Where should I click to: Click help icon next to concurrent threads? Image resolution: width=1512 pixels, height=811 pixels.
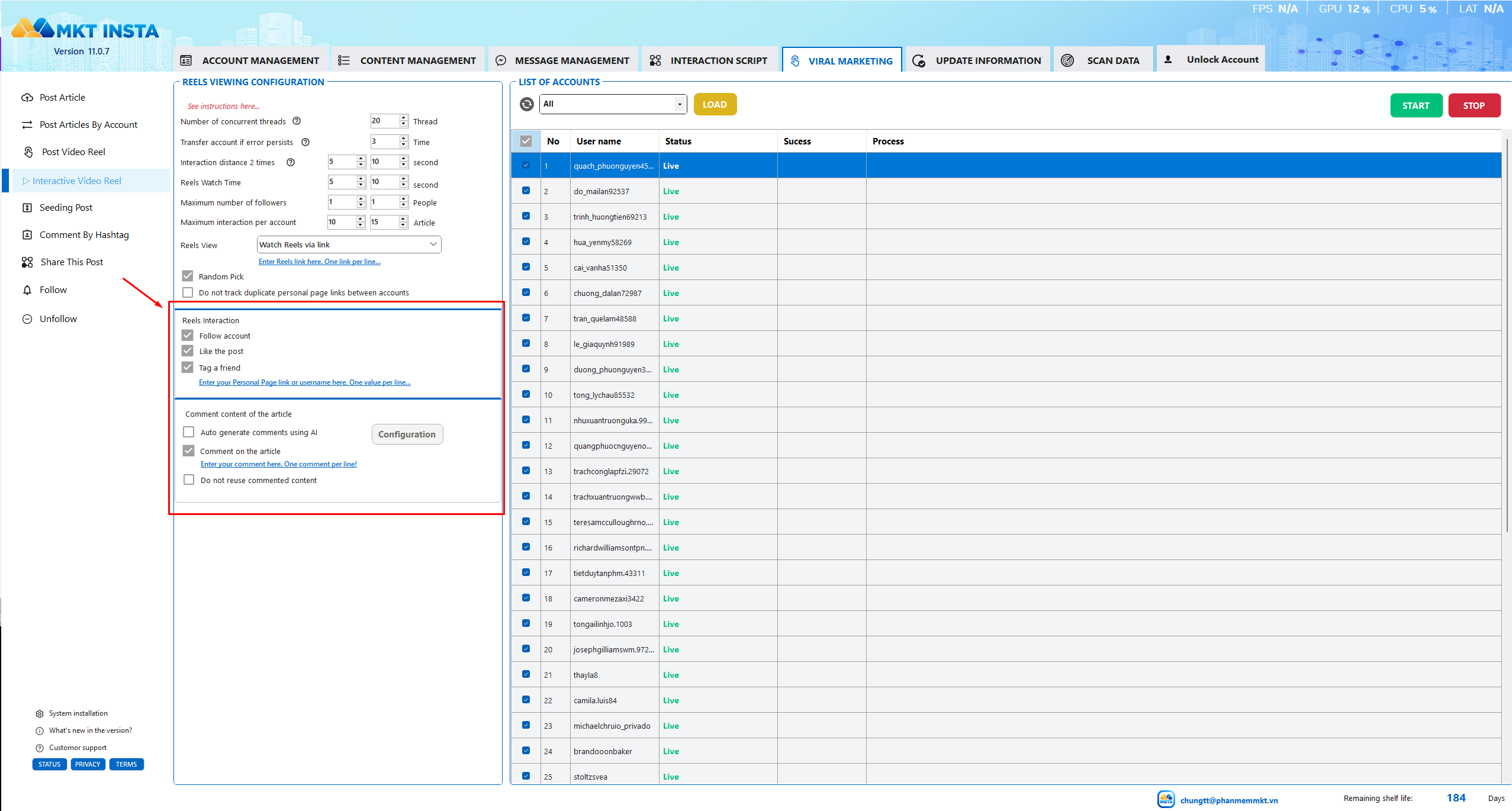click(x=297, y=121)
